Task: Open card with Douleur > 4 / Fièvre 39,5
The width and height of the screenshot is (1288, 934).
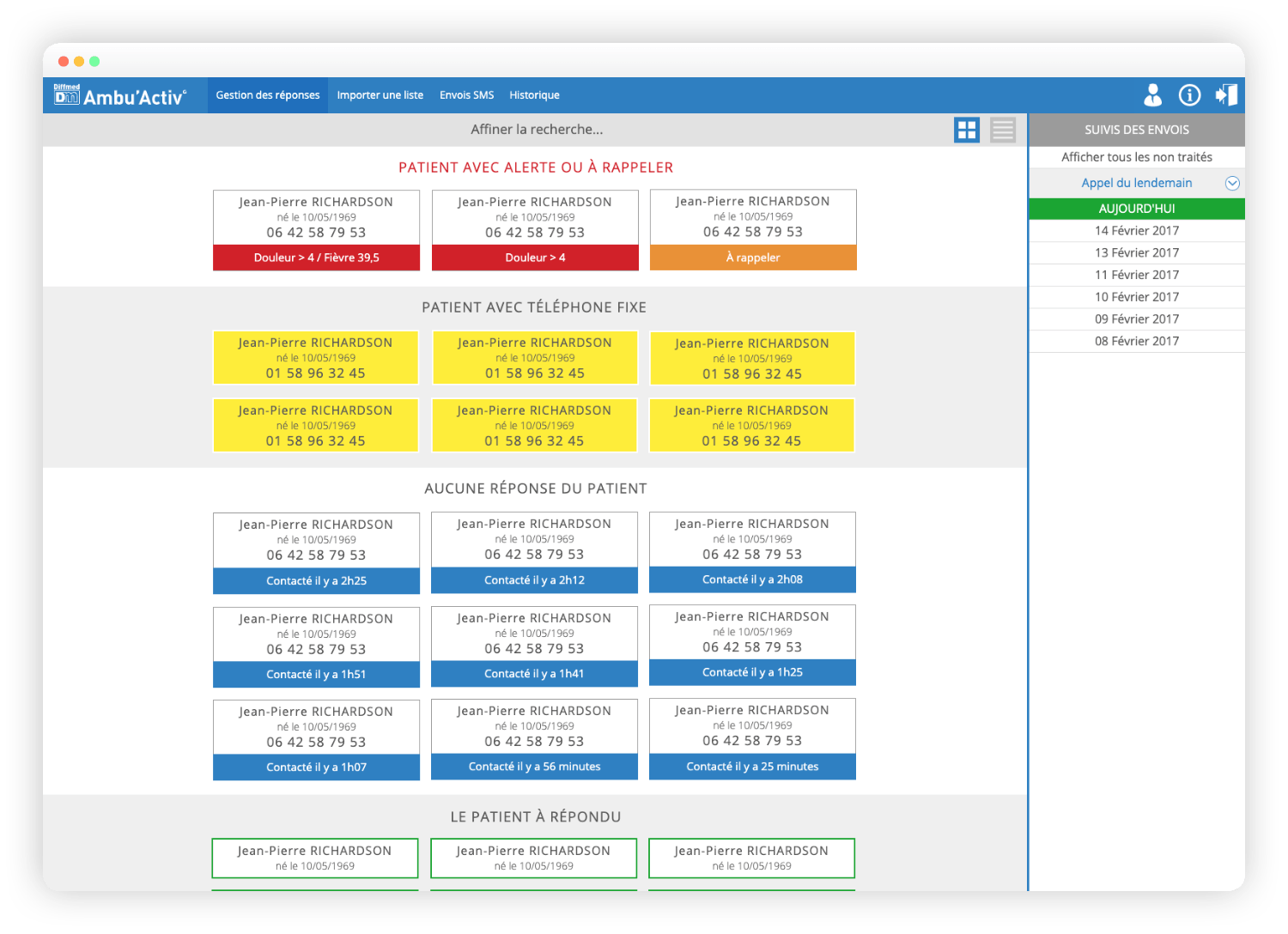Action: 316,230
